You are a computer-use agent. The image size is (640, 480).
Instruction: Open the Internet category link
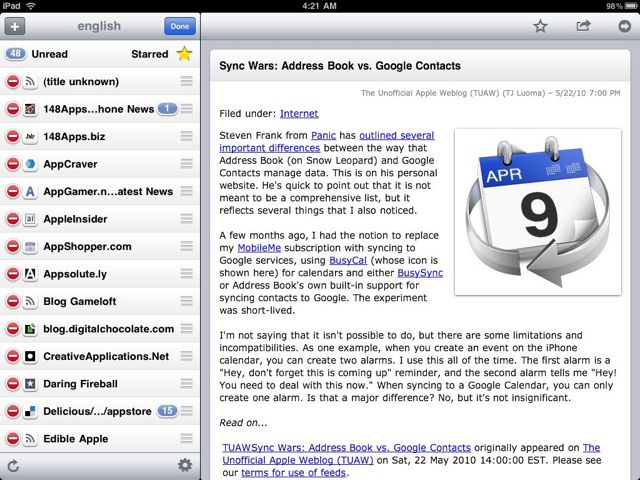click(x=299, y=113)
